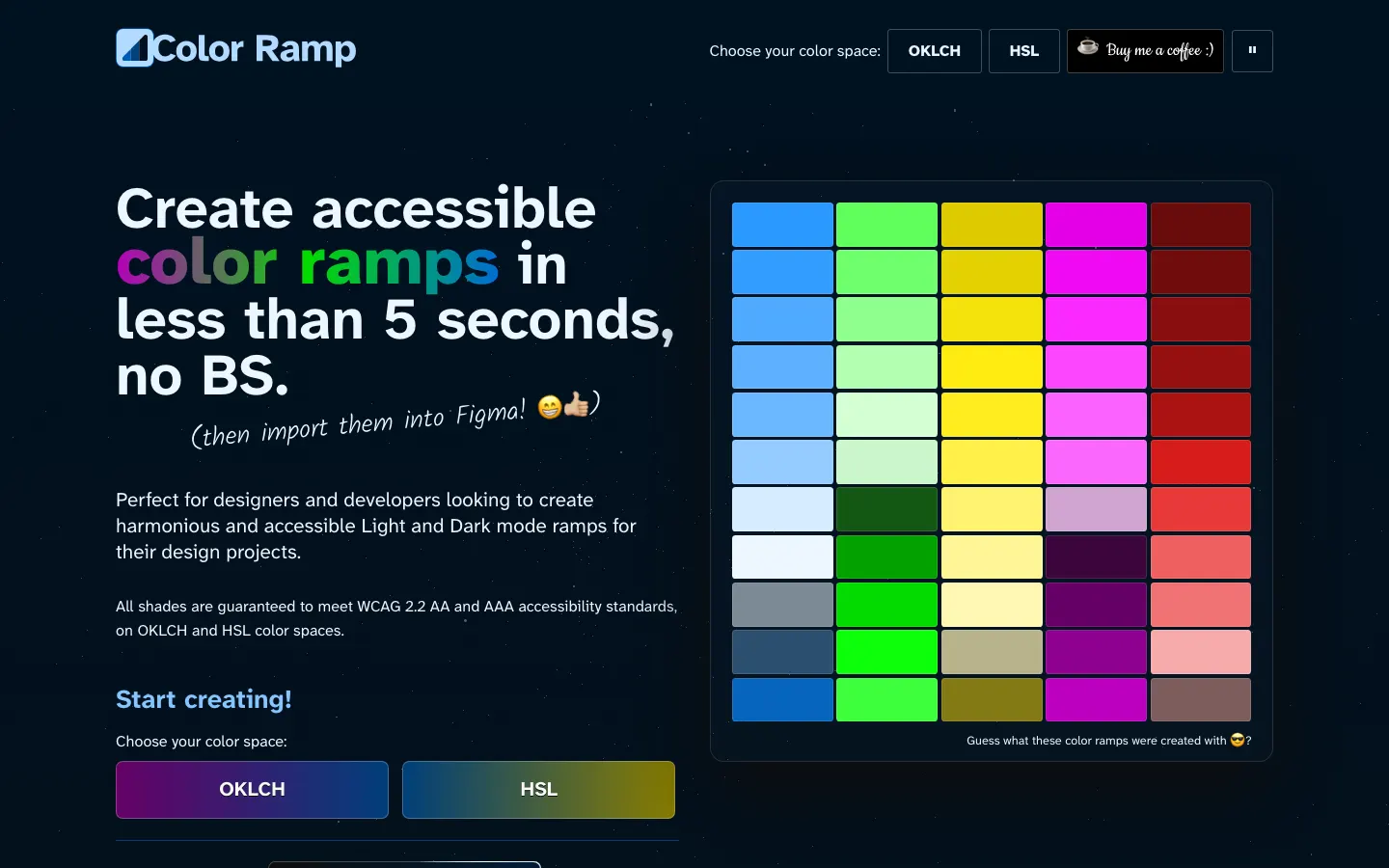Image resolution: width=1389 pixels, height=868 pixels.
Task: Click the coffee cup icon
Action: click(1088, 47)
